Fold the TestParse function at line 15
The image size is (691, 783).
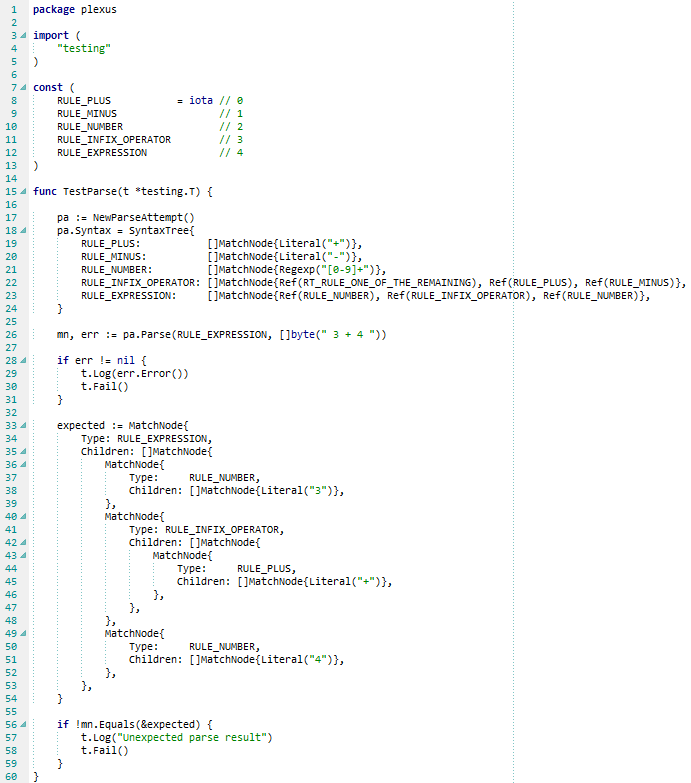(x=23, y=192)
